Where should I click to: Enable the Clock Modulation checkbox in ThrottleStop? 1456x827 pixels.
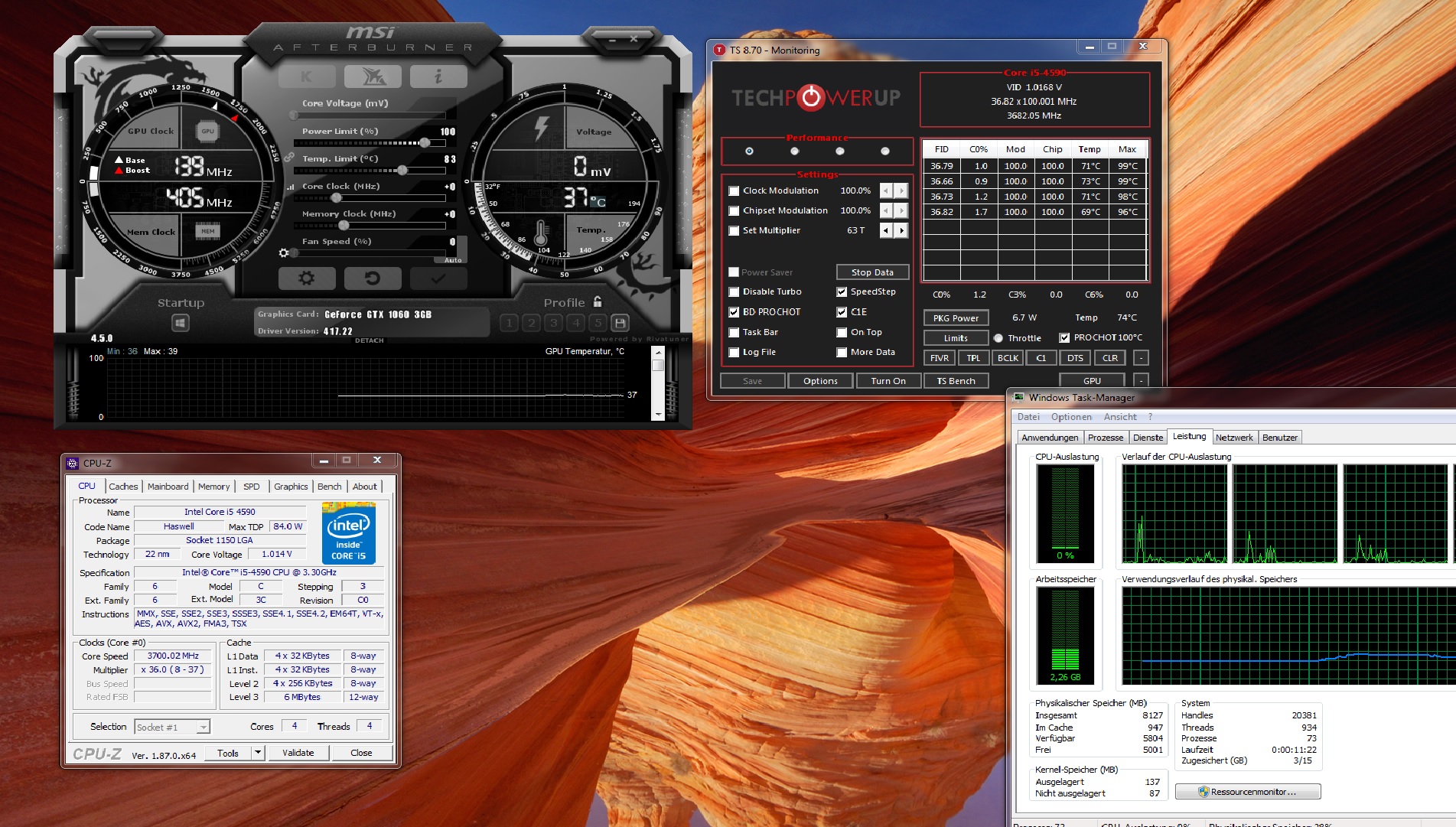734,191
